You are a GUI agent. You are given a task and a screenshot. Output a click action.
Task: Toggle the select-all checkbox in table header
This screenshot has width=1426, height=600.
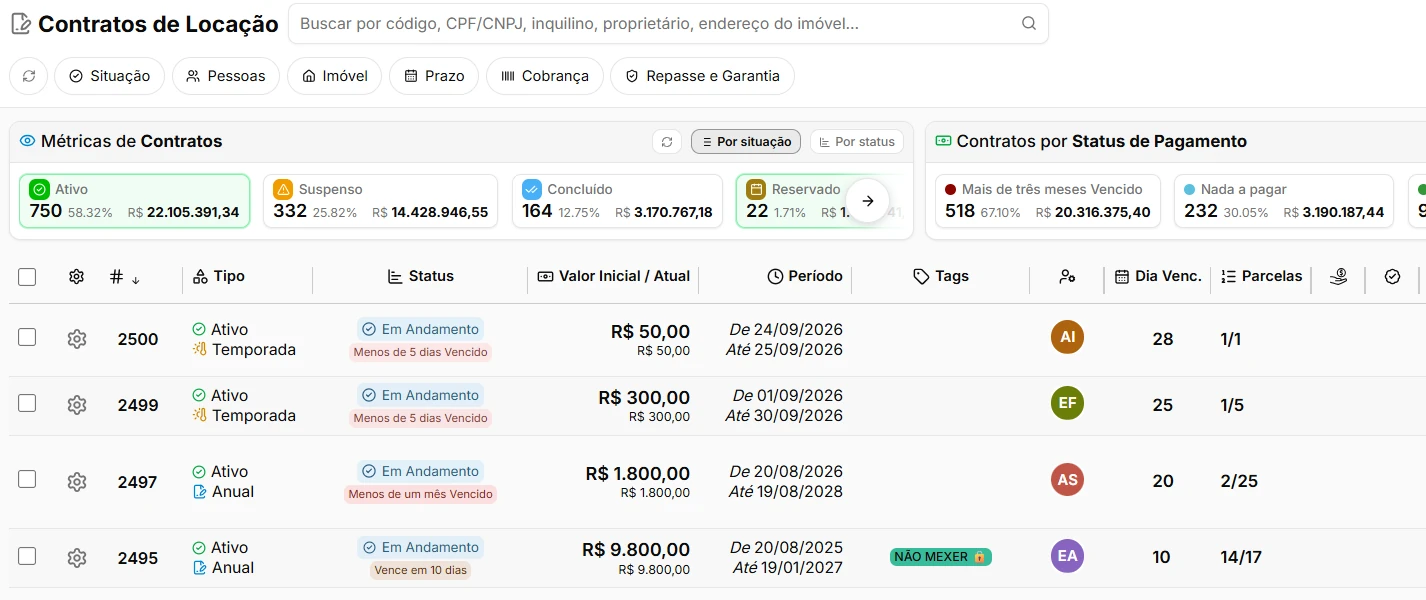pyautogui.click(x=27, y=277)
